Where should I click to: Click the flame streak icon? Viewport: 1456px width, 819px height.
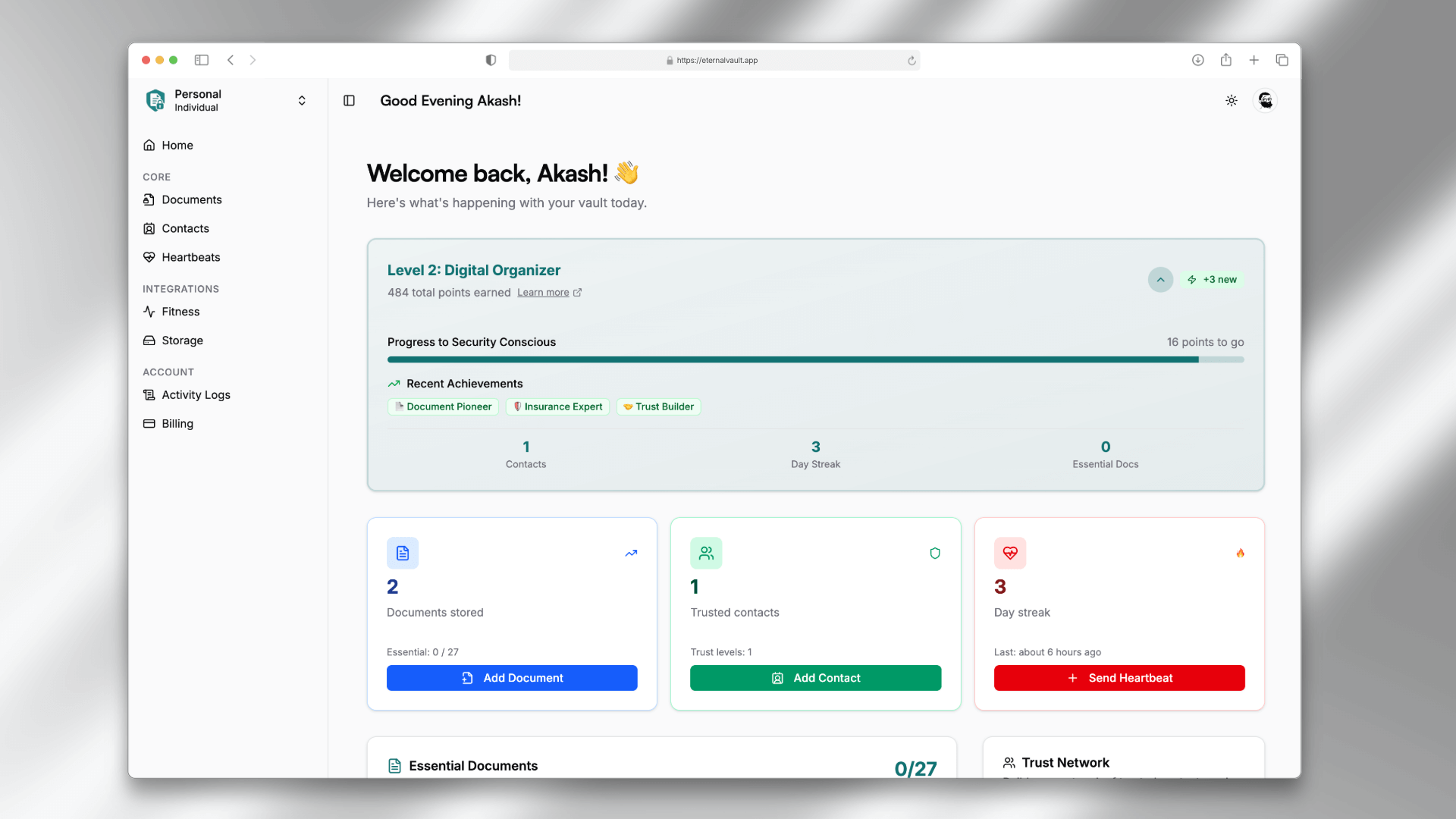1241,554
